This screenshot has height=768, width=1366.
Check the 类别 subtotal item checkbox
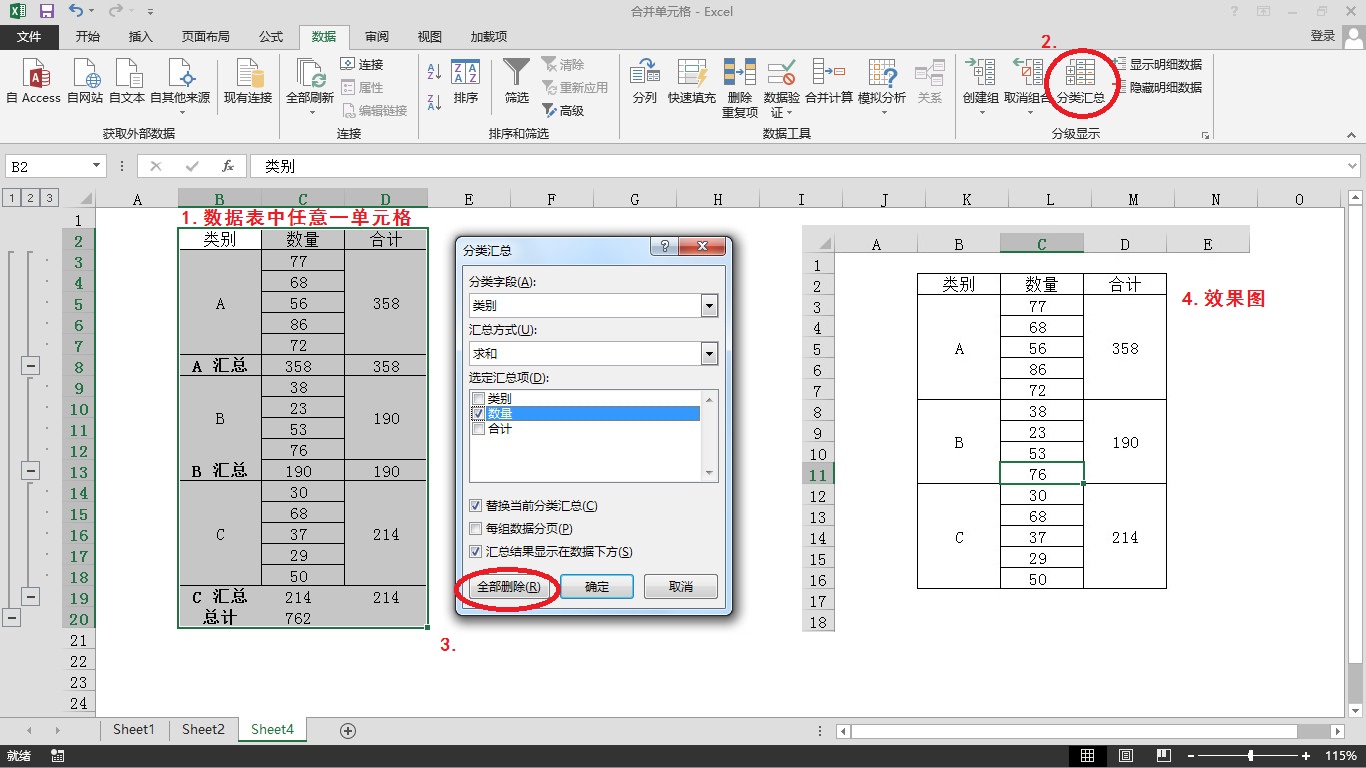click(x=478, y=398)
